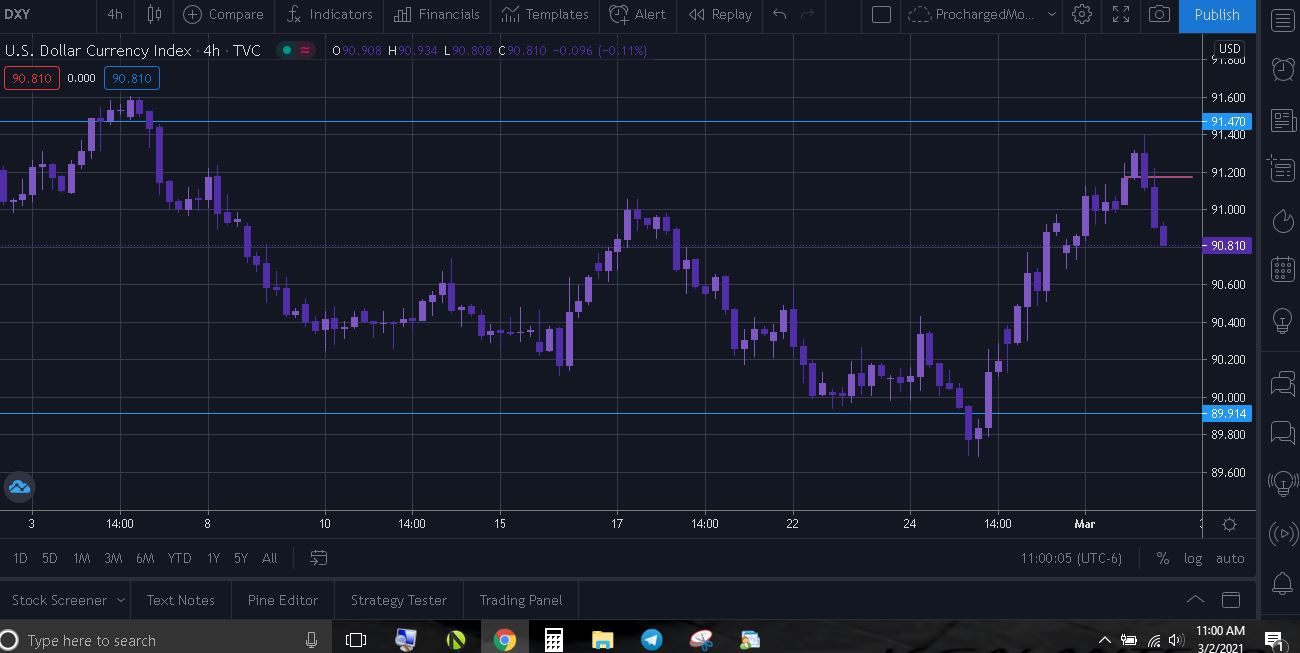Open the economic calendar grid icon
Viewport: 1300px width, 653px height.
[x=1282, y=268]
